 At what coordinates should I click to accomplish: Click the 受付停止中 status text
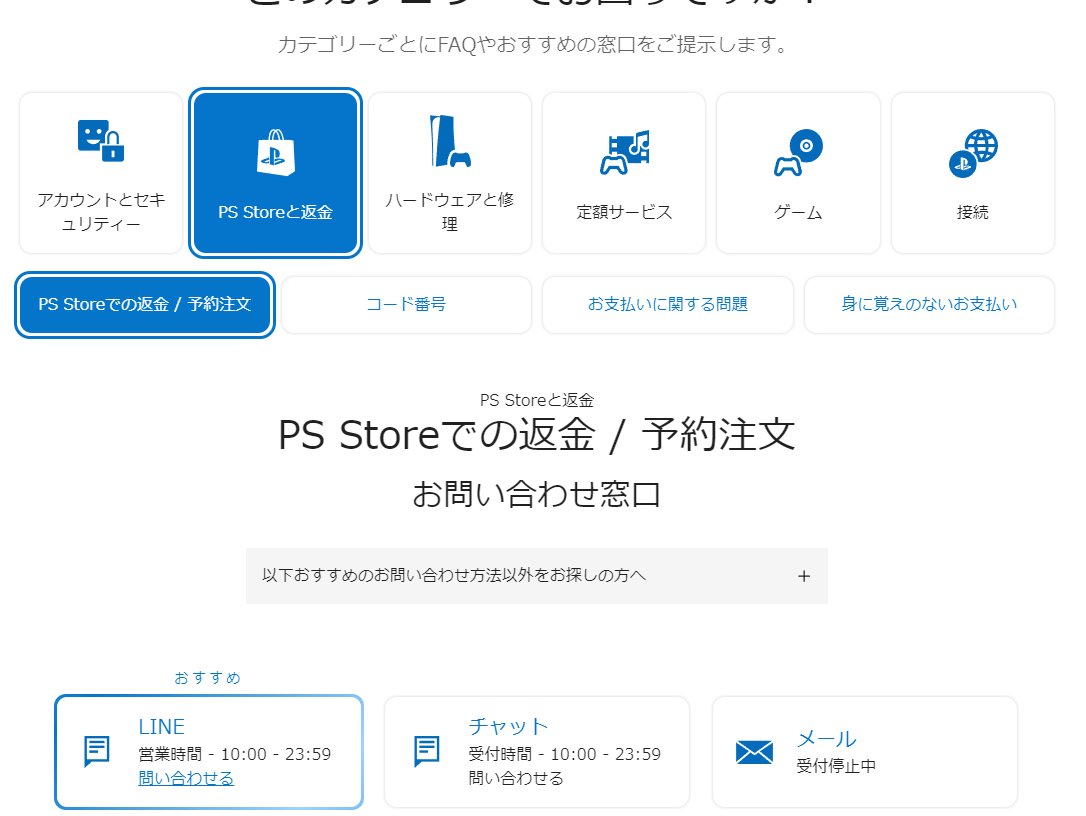pos(836,765)
